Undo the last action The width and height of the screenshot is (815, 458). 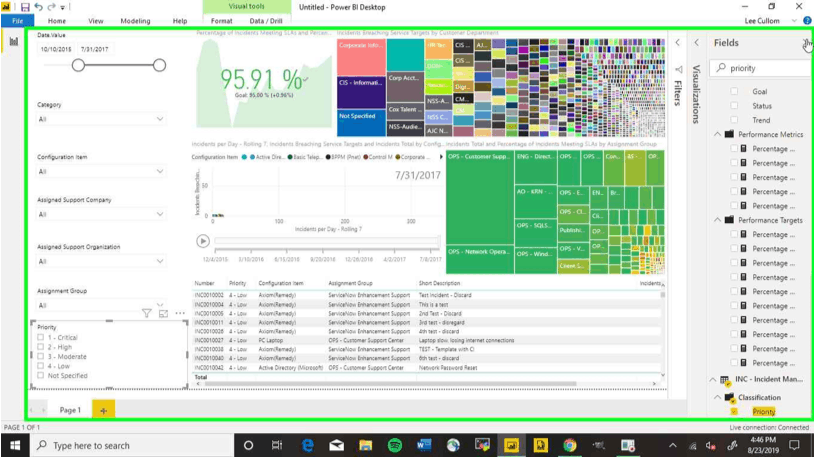pyautogui.click(x=38, y=7)
